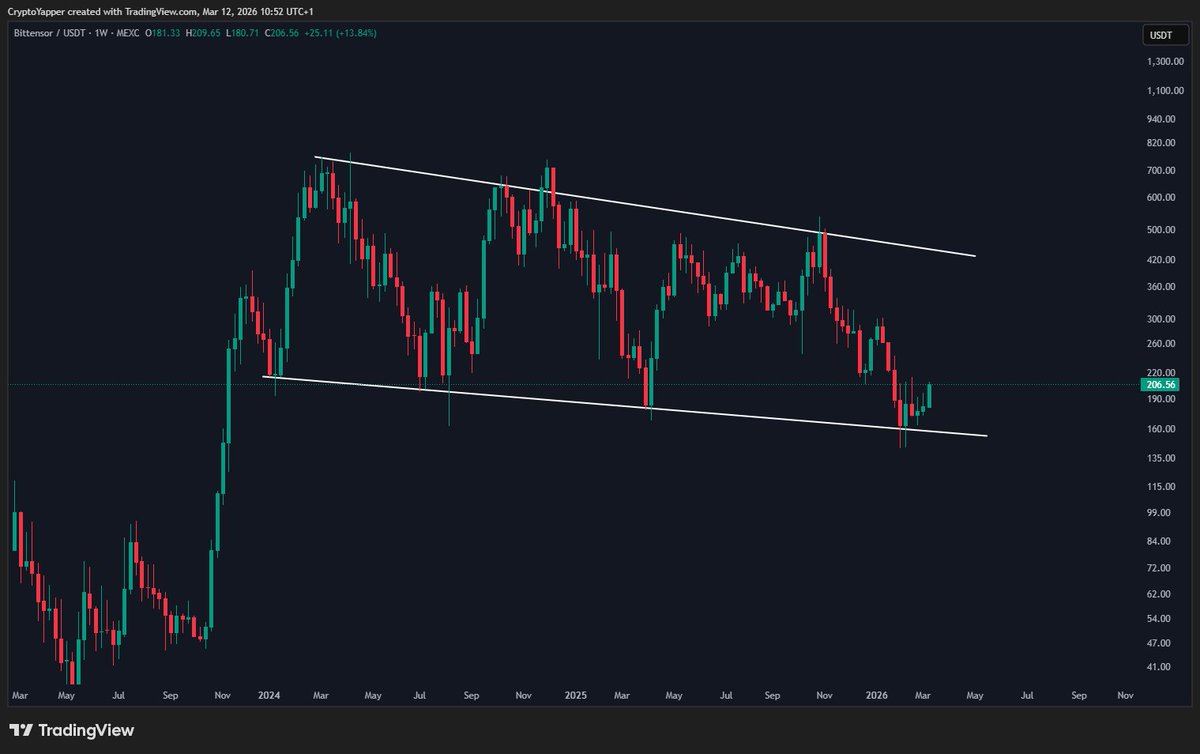Click the 820.00 price axis label
Image resolution: width=1200 pixels, height=754 pixels.
coord(1161,143)
